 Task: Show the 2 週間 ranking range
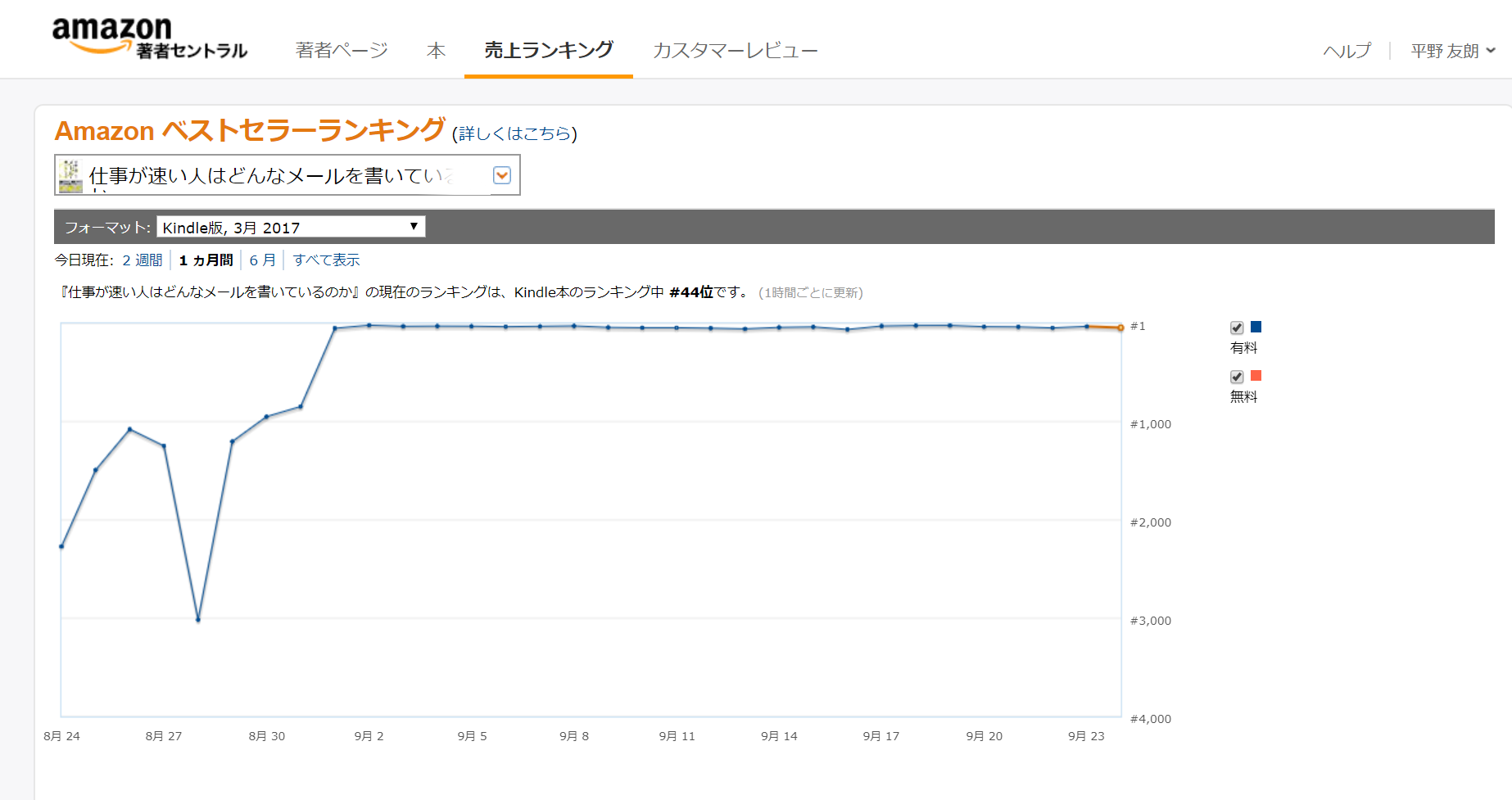click(x=143, y=260)
